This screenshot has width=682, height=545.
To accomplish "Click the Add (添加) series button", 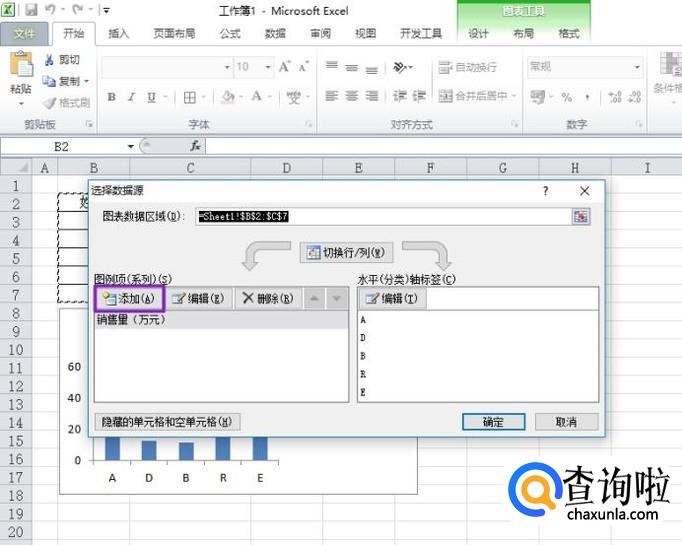I will [x=129, y=298].
